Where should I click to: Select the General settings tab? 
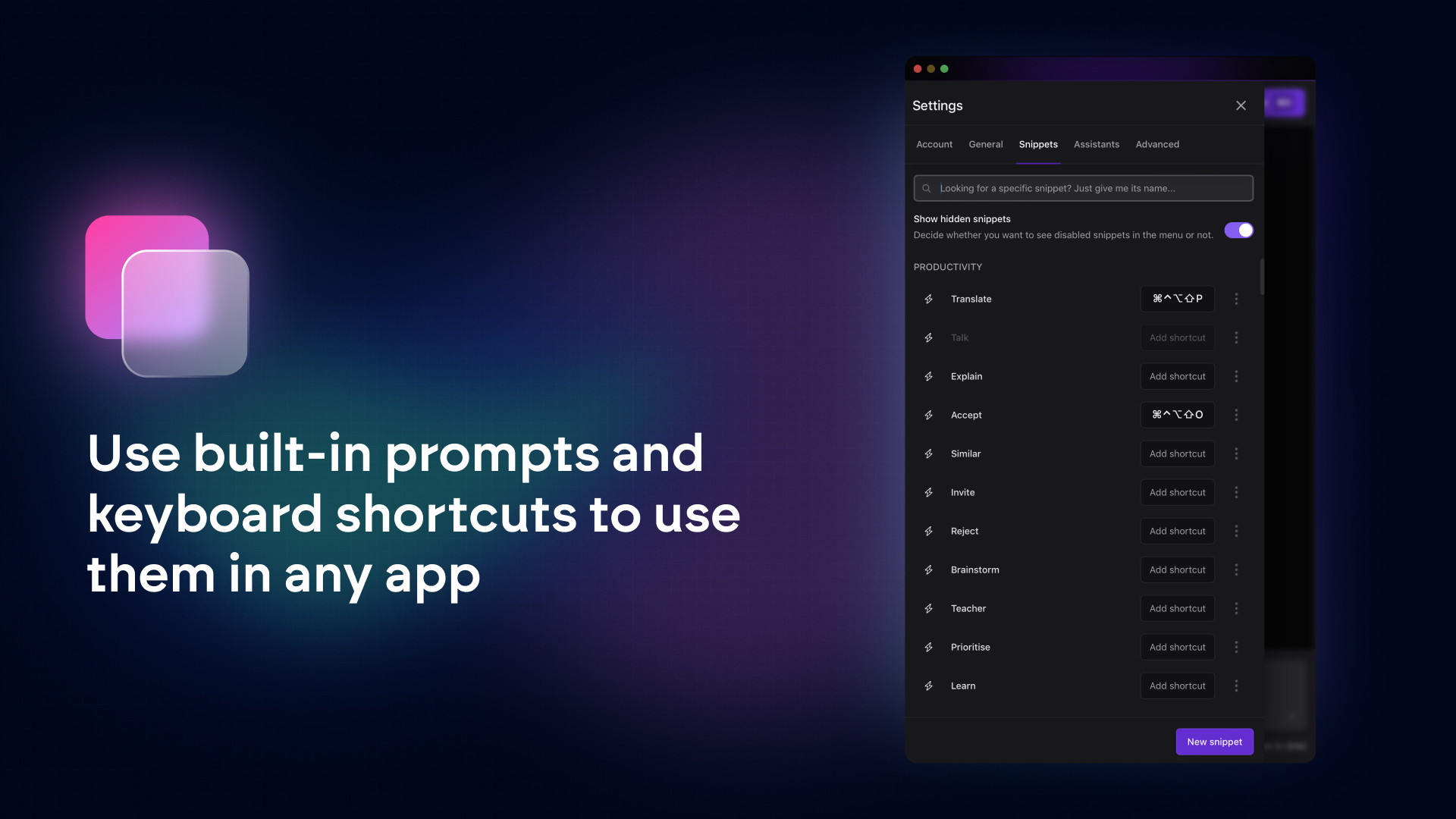click(x=985, y=143)
